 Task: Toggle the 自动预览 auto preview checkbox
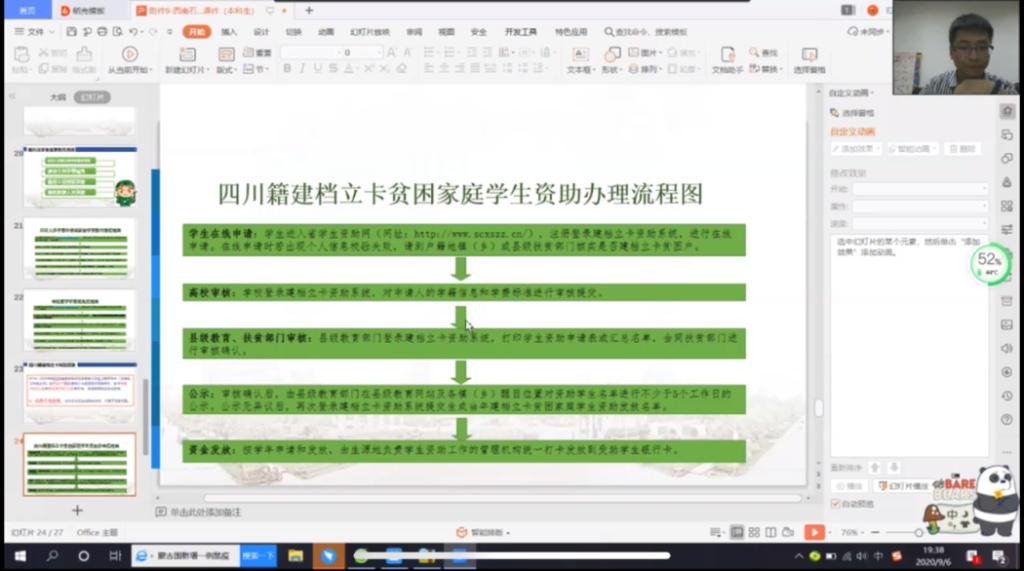tap(837, 503)
